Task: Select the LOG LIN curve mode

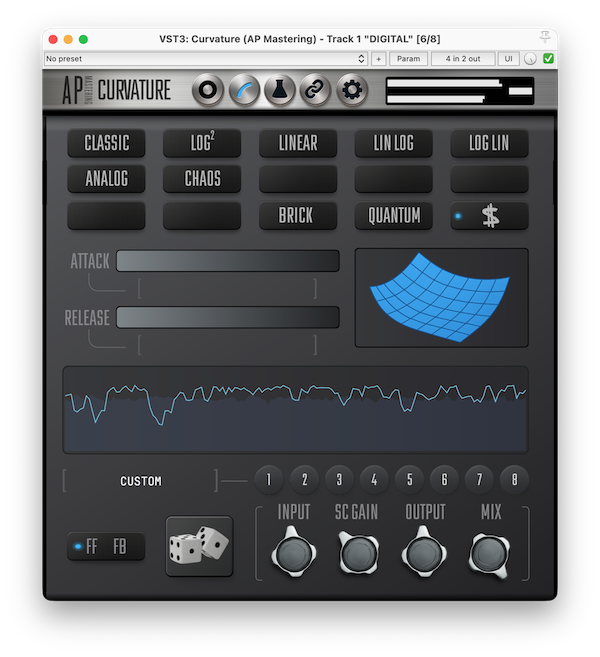Action: tap(489, 143)
